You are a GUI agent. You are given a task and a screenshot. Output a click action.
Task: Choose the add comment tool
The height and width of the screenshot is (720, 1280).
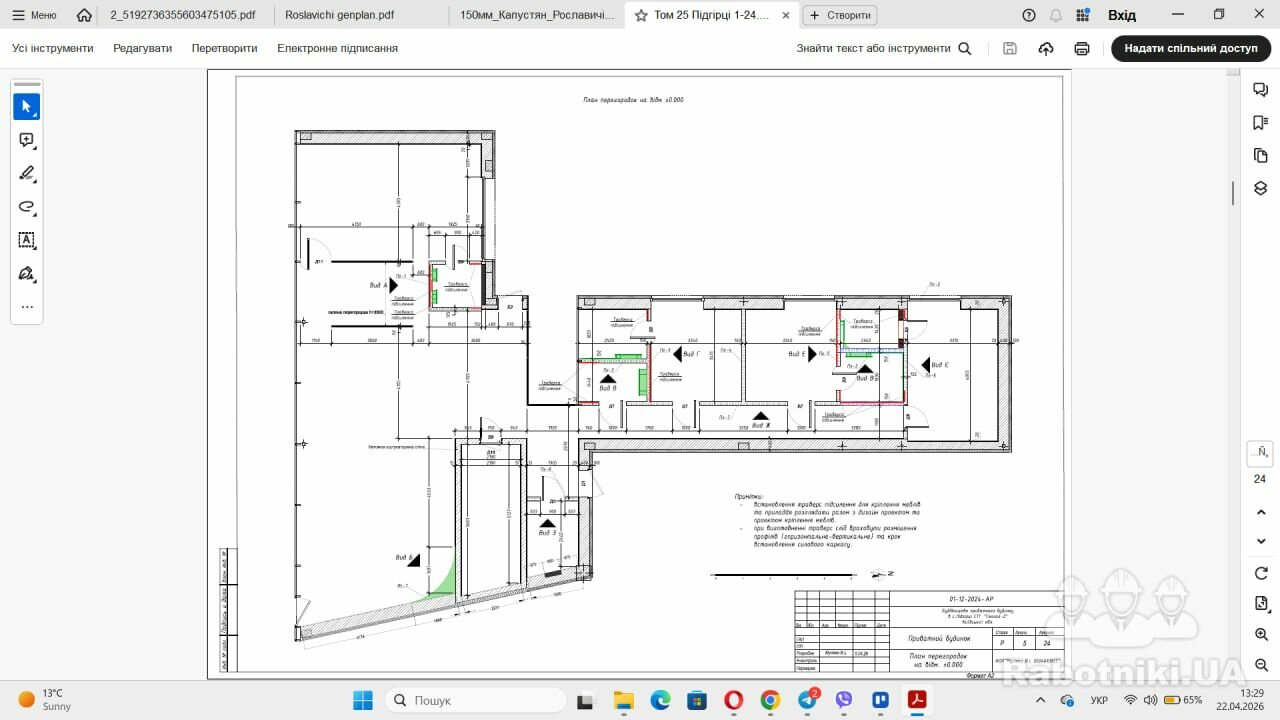pos(27,140)
